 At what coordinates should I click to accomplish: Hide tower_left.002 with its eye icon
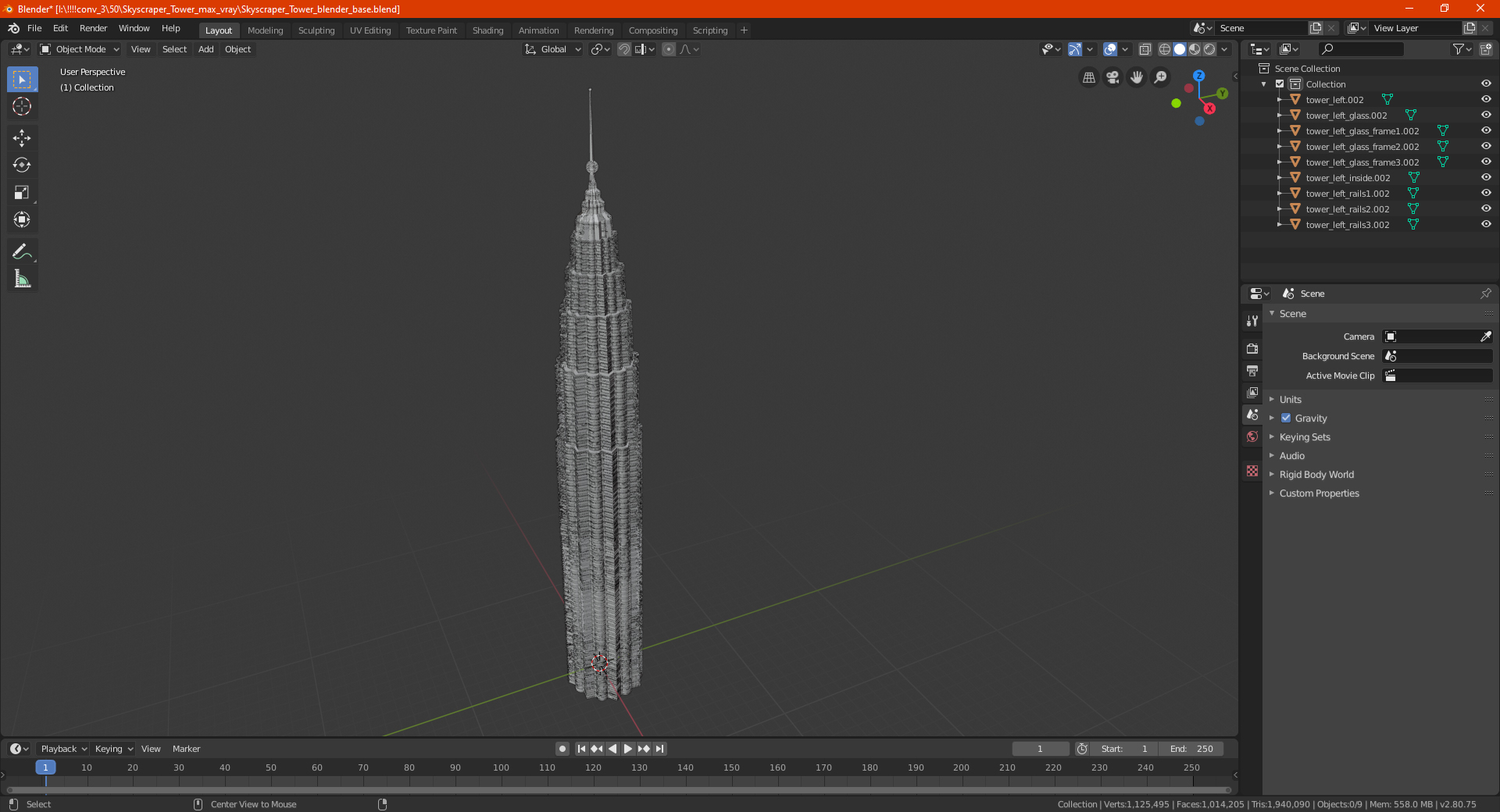coord(1486,100)
